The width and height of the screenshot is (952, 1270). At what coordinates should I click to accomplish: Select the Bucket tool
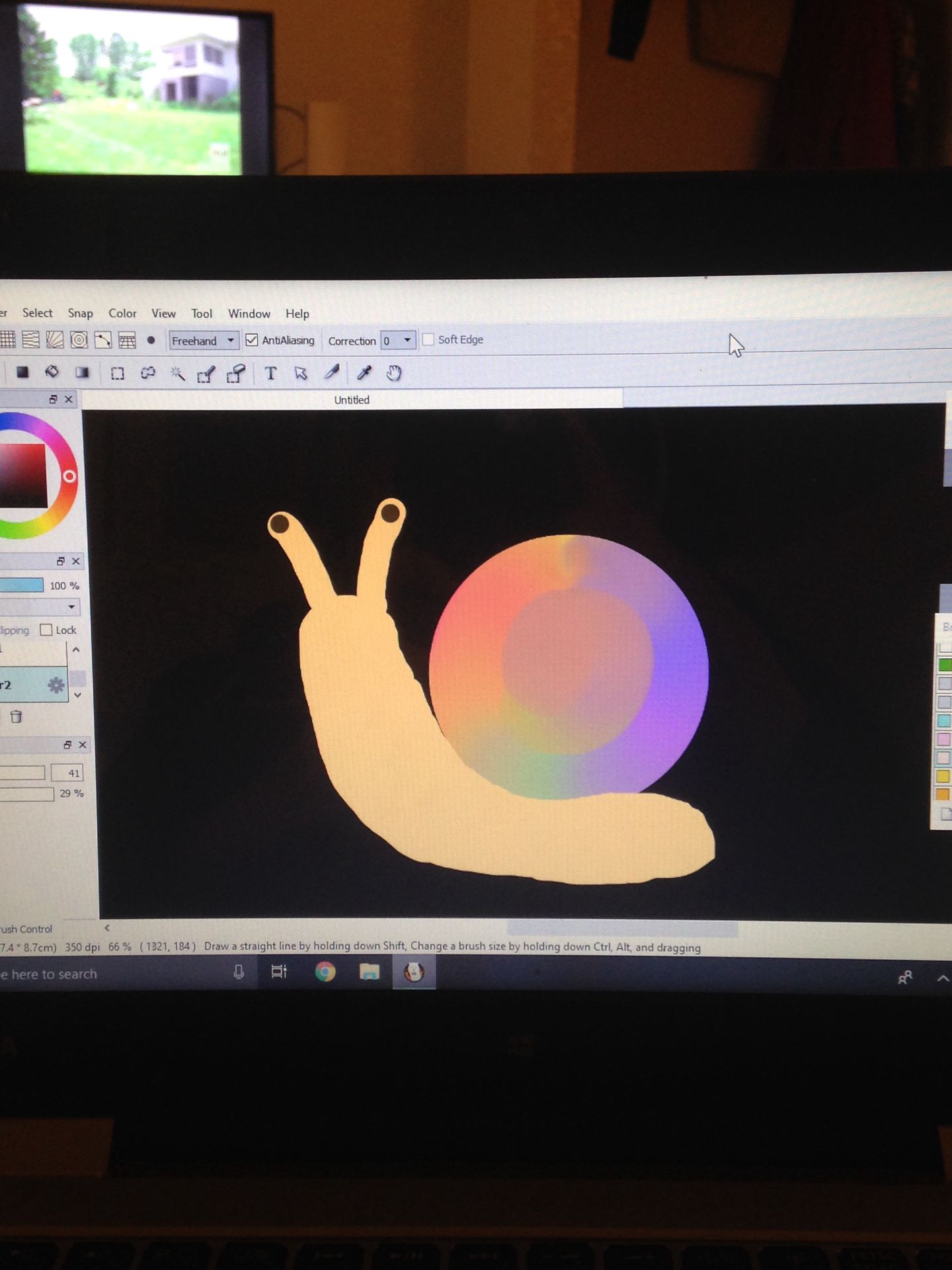pyautogui.click(x=52, y=372)
